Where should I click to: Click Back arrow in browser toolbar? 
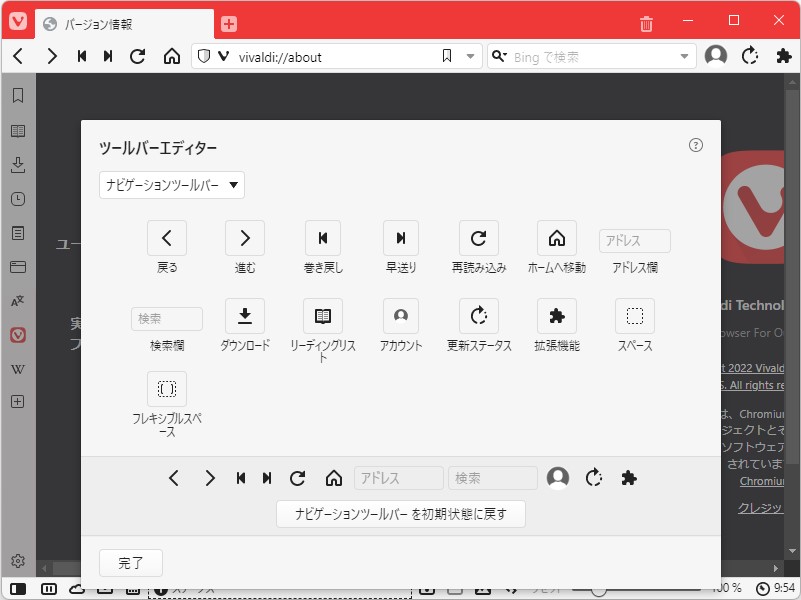pyautogui.click(x=18, y=56)
